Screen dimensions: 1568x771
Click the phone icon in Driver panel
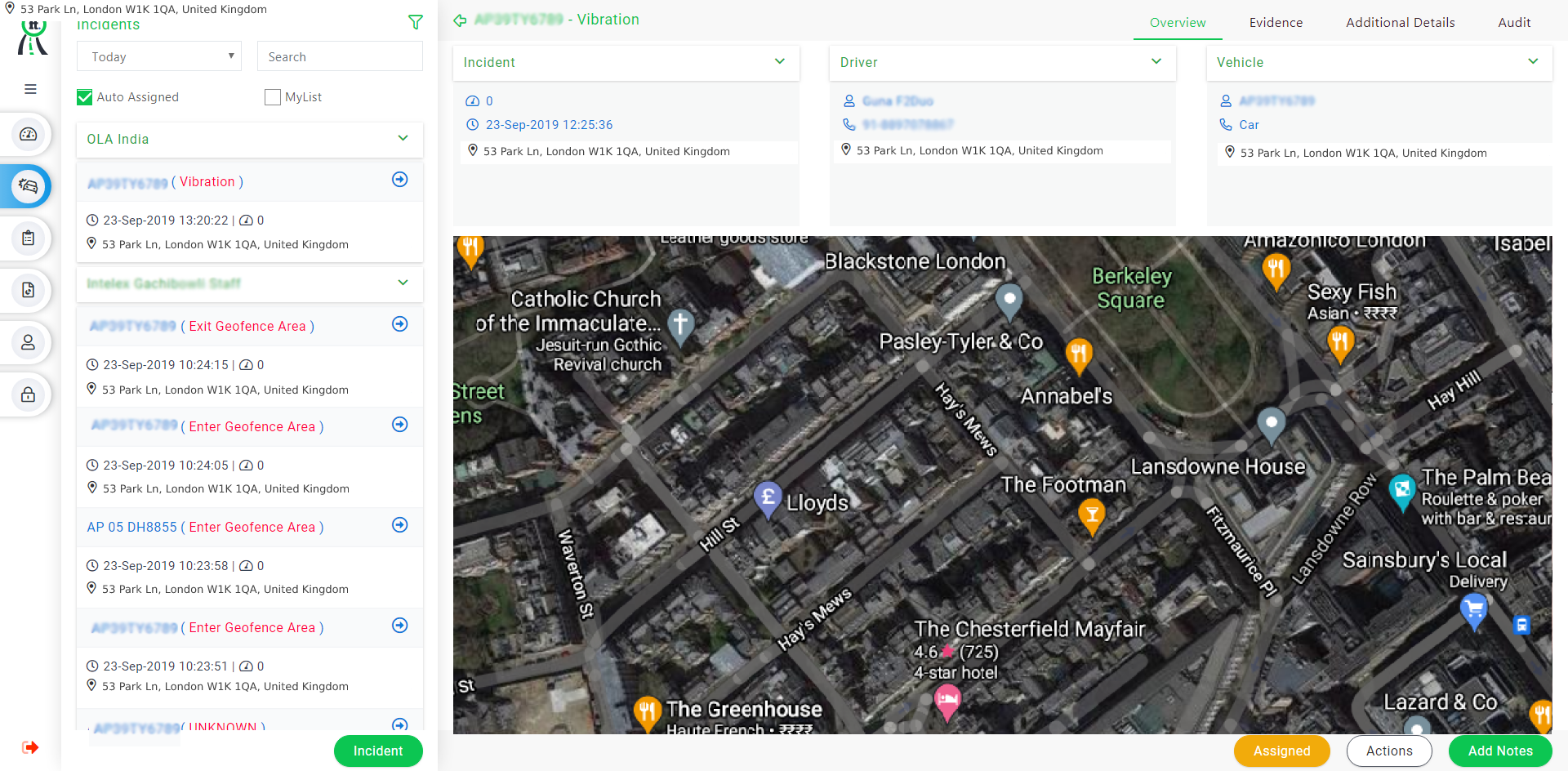click(x=849, y=124)
